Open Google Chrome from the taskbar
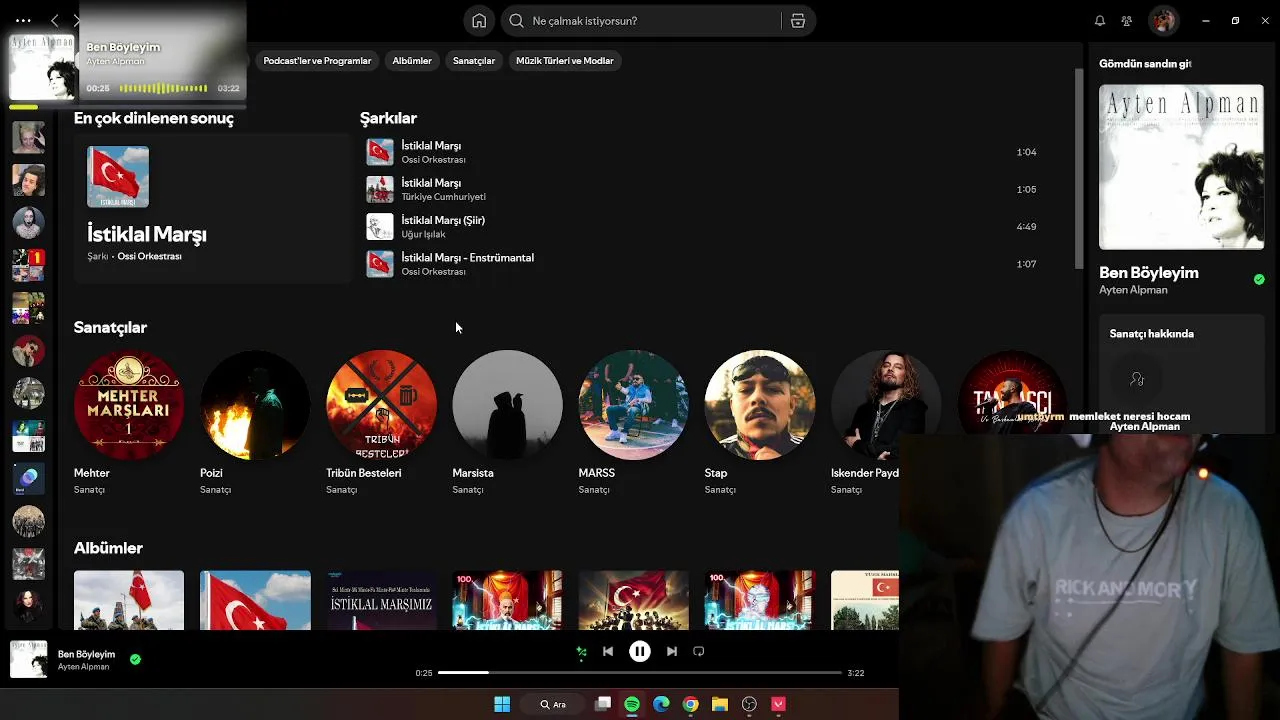Image resolution: width=1280 pixels, height=720 pixels. (x=690, y=704)
